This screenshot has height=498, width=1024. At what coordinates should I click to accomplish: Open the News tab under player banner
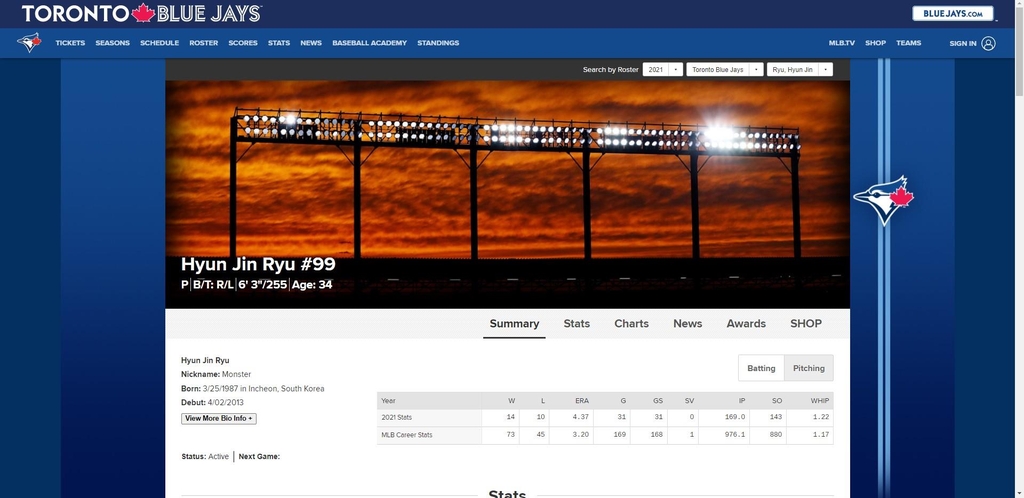687,323
